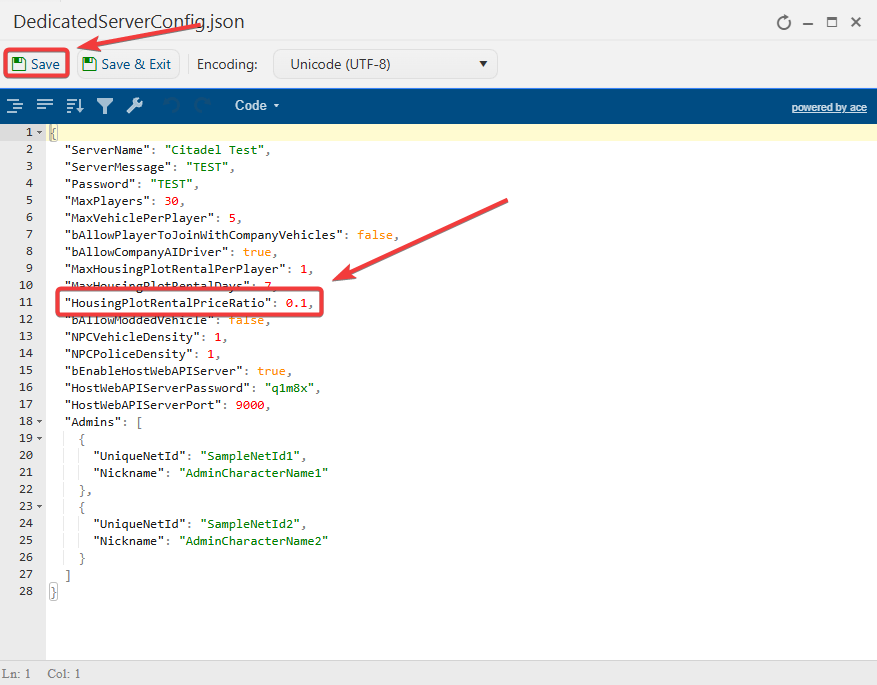Click the HousingPlotRentalPriceRatio value 0.1

click(x=296, y=303)
